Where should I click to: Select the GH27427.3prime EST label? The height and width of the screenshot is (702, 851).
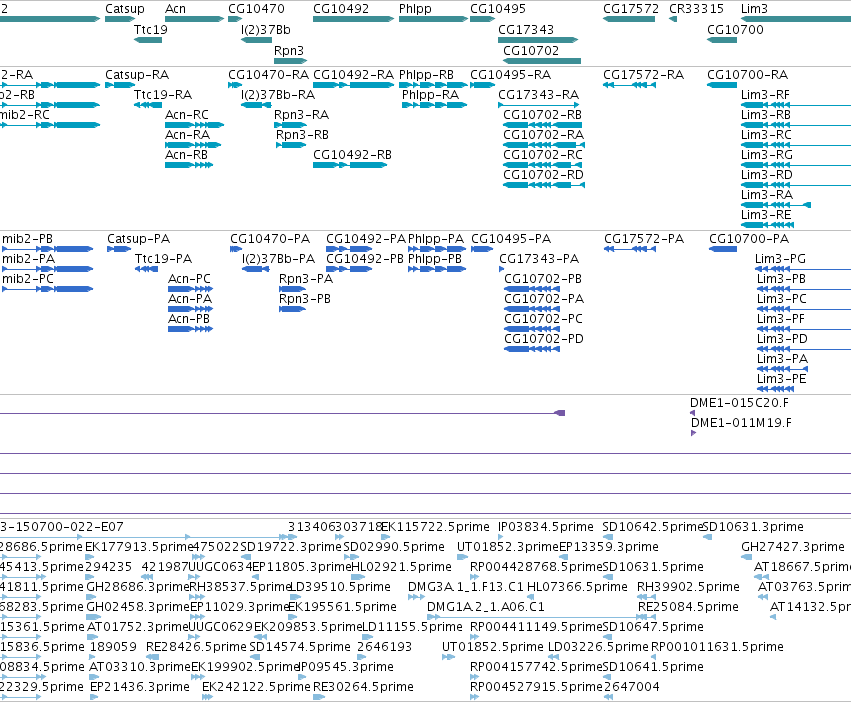coord(792,547)
